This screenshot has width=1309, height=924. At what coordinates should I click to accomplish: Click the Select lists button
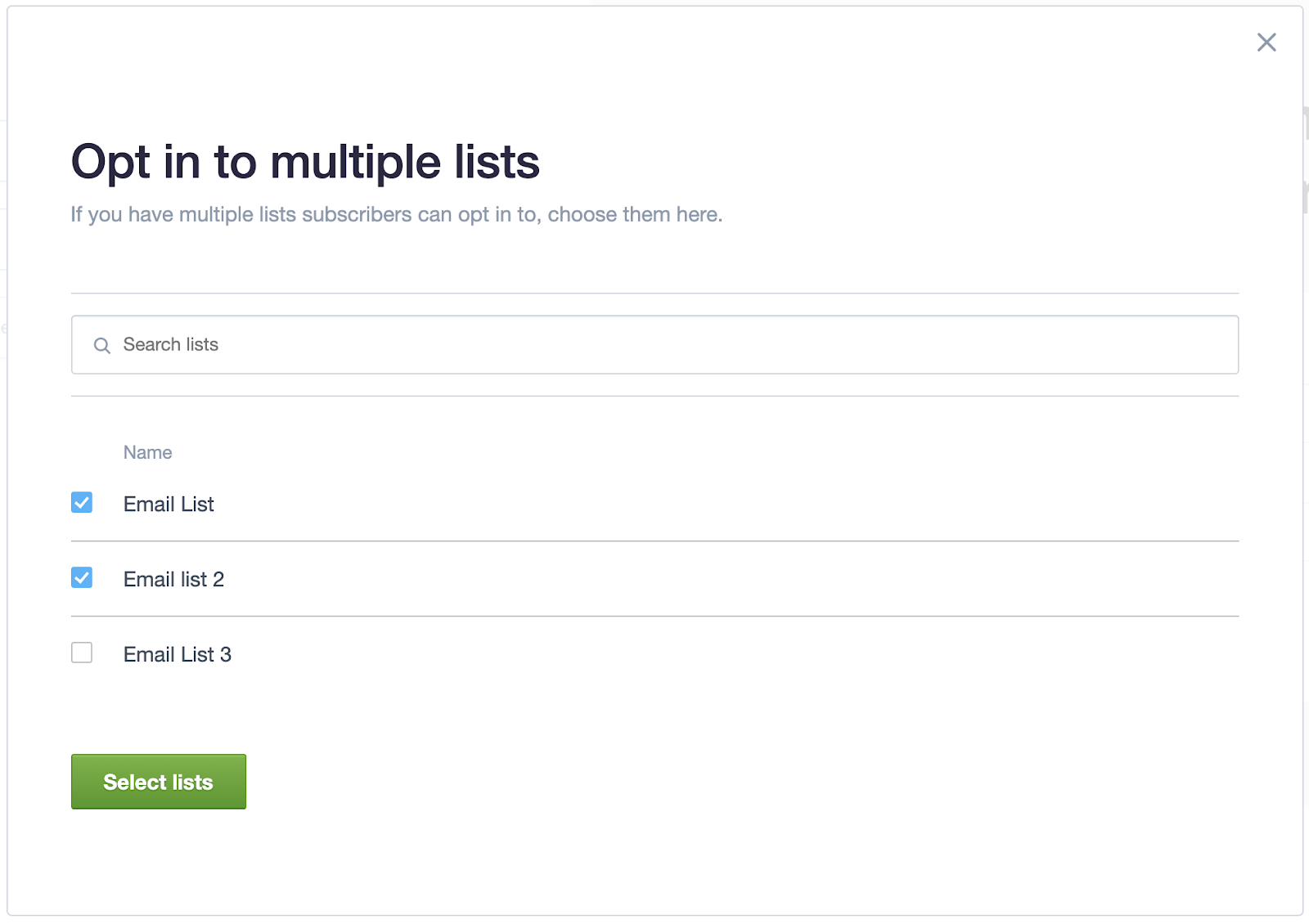point(159,782)
